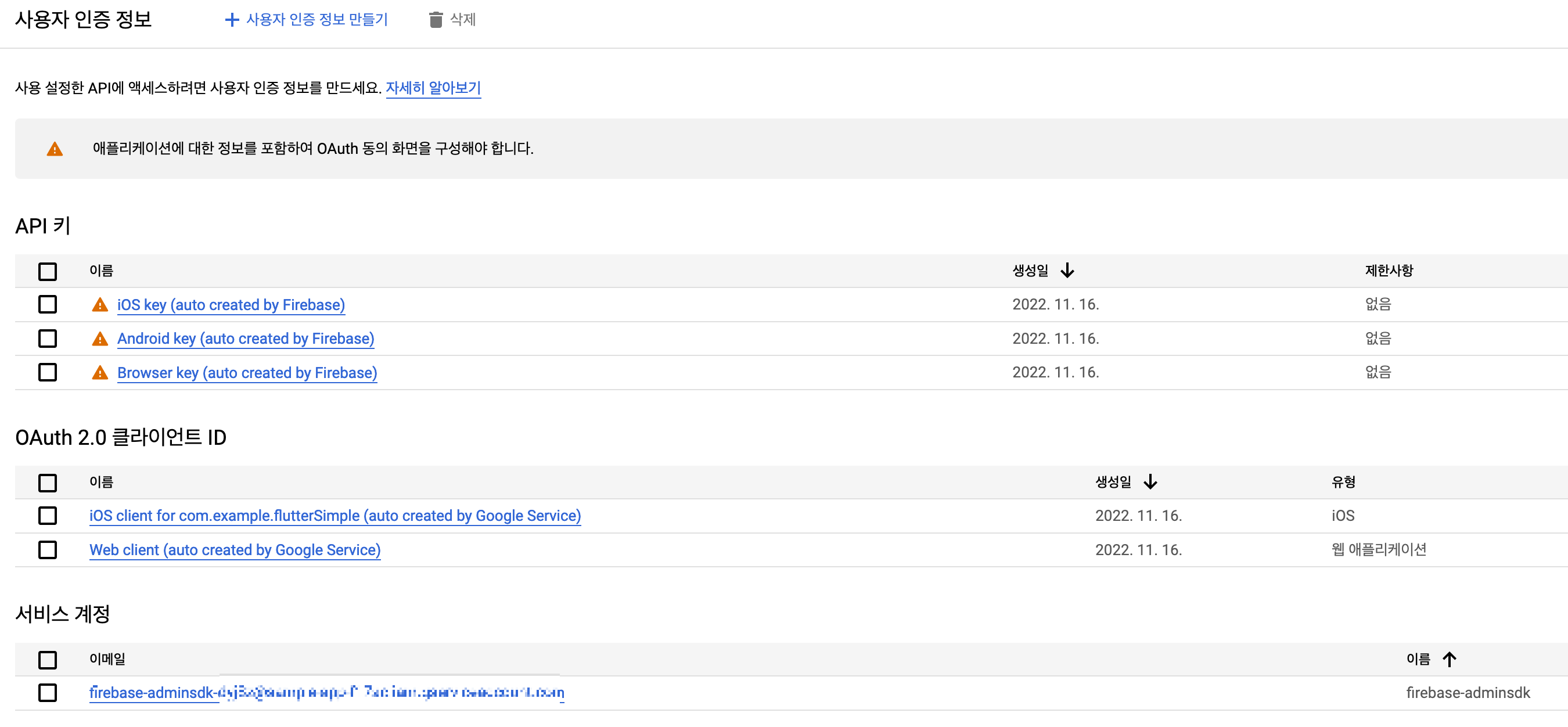Click the plus icon to create credentials
Viewport: 1568px width, 727px height.
231,20
